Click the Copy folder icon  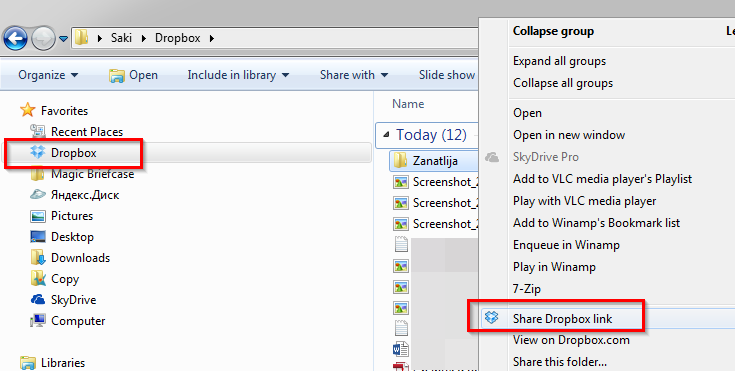[38, 279]
